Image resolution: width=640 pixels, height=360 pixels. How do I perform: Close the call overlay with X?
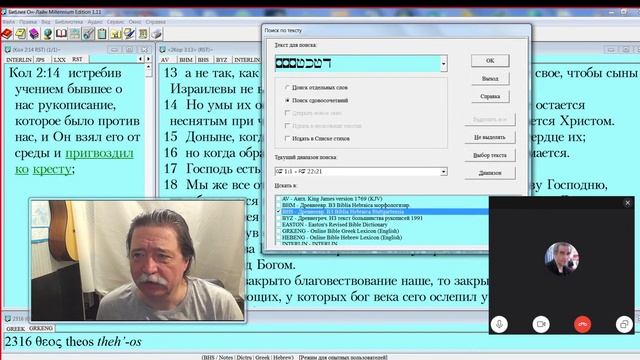tap(628, 203)
